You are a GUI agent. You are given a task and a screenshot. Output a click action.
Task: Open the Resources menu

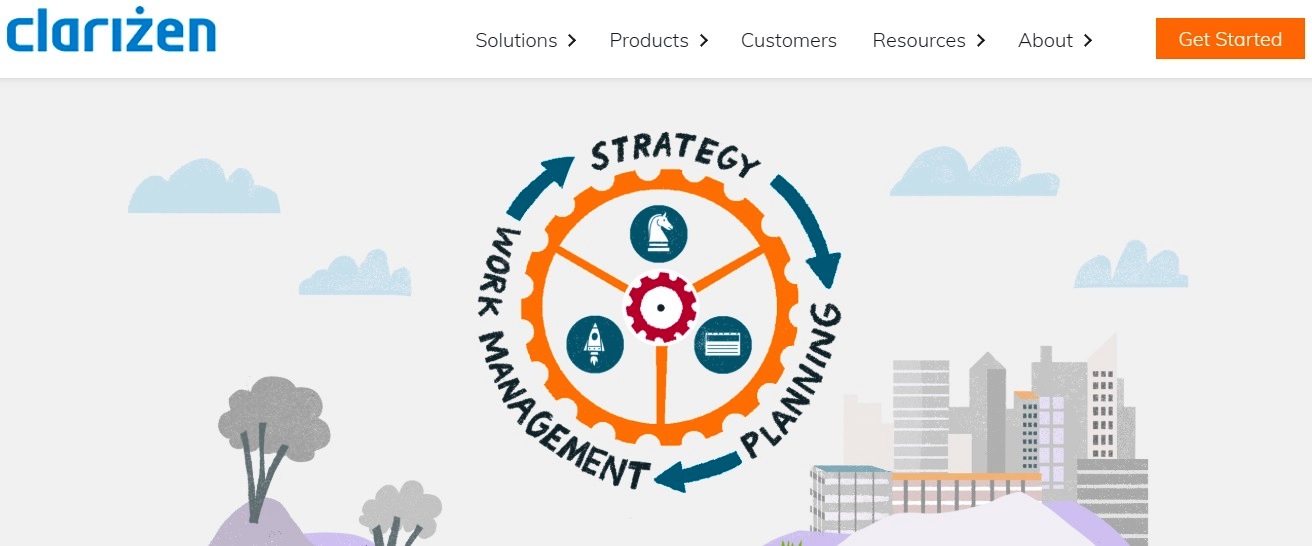click(x=919, y=40)
